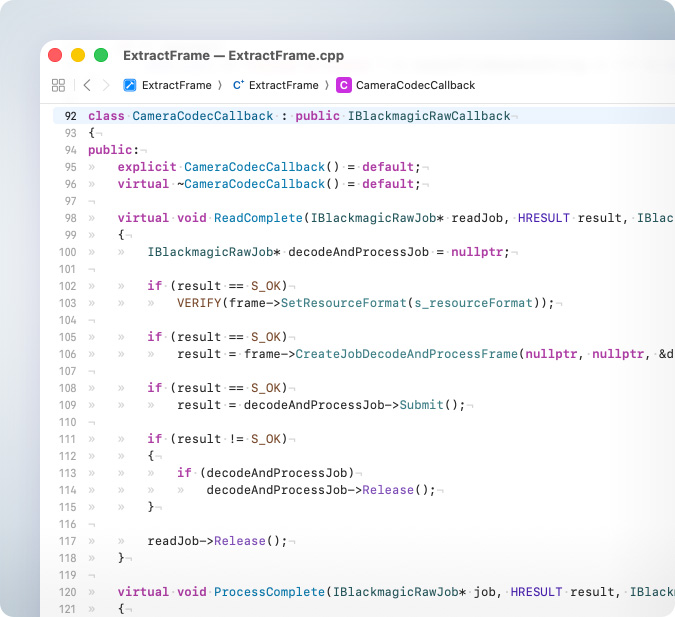Click IBlackmagicRawCallback on line 92
Viewport: 675px width, 617px height.
click(x=429, y=116)
